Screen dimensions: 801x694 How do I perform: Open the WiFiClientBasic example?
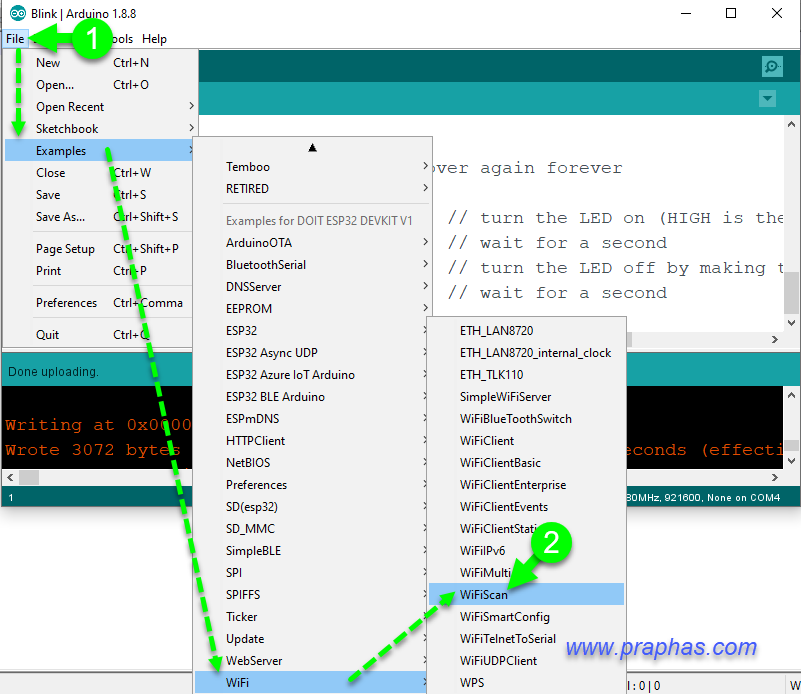(x=526, y=462)
